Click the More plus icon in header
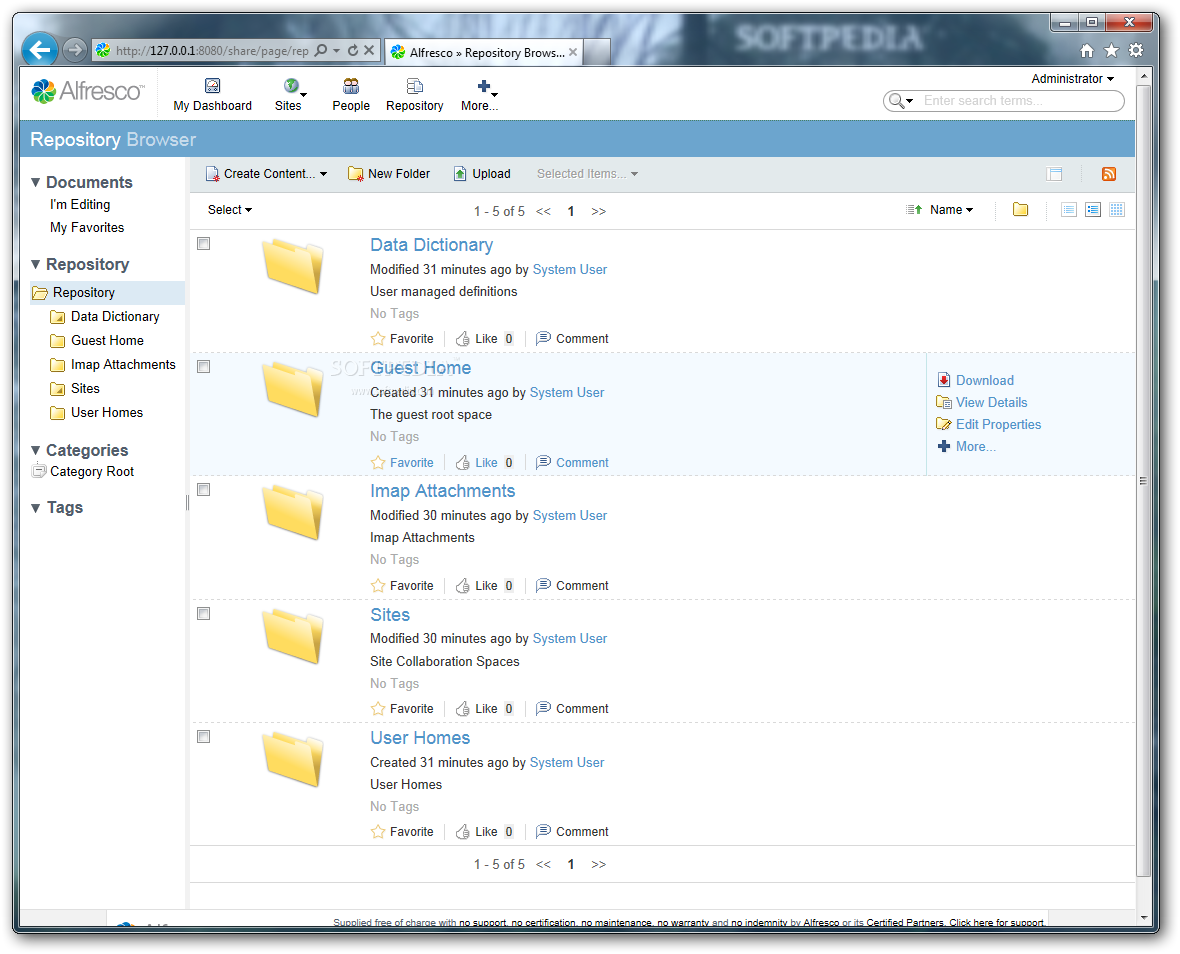 484,86
